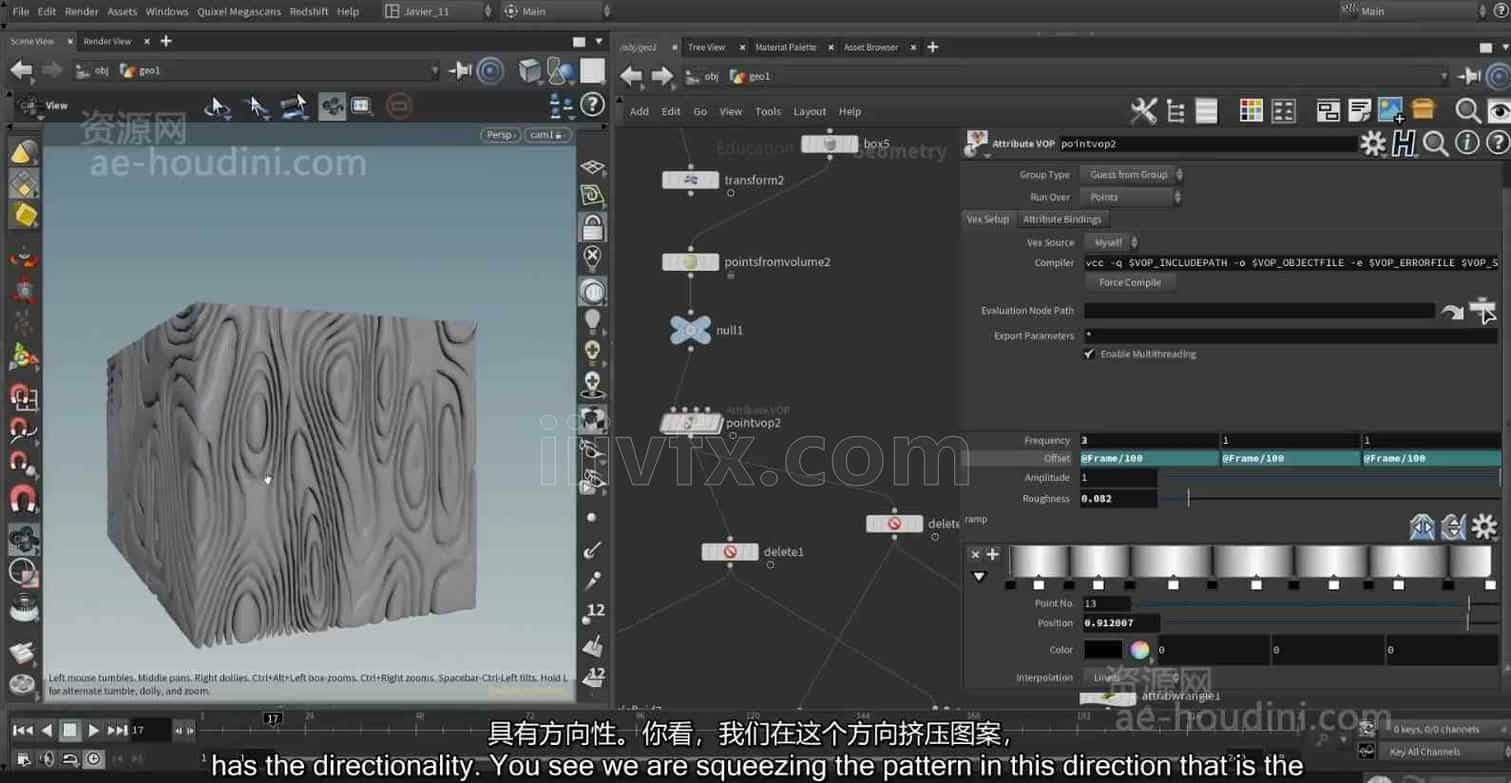This screenshot has height=783, width=1511.
Task: Go back in network editor path
Action: pos(631,76)
